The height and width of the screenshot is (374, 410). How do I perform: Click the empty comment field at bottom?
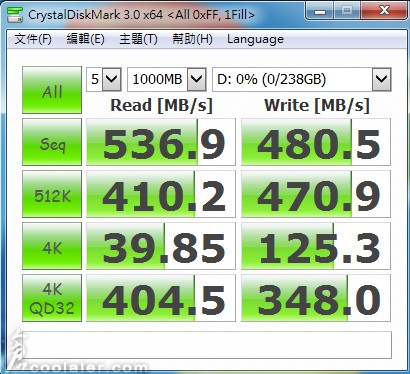point(207,345)
